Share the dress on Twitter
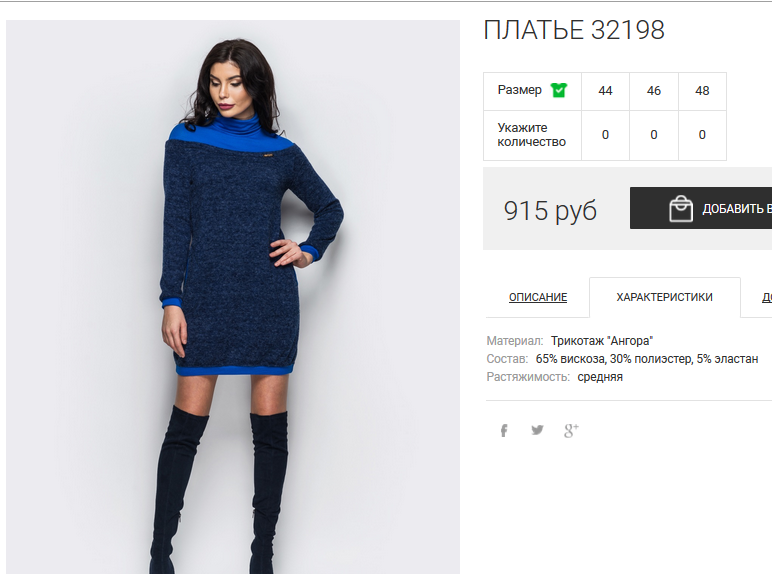This screenshot has height=574, width=772. click(537, 430)
